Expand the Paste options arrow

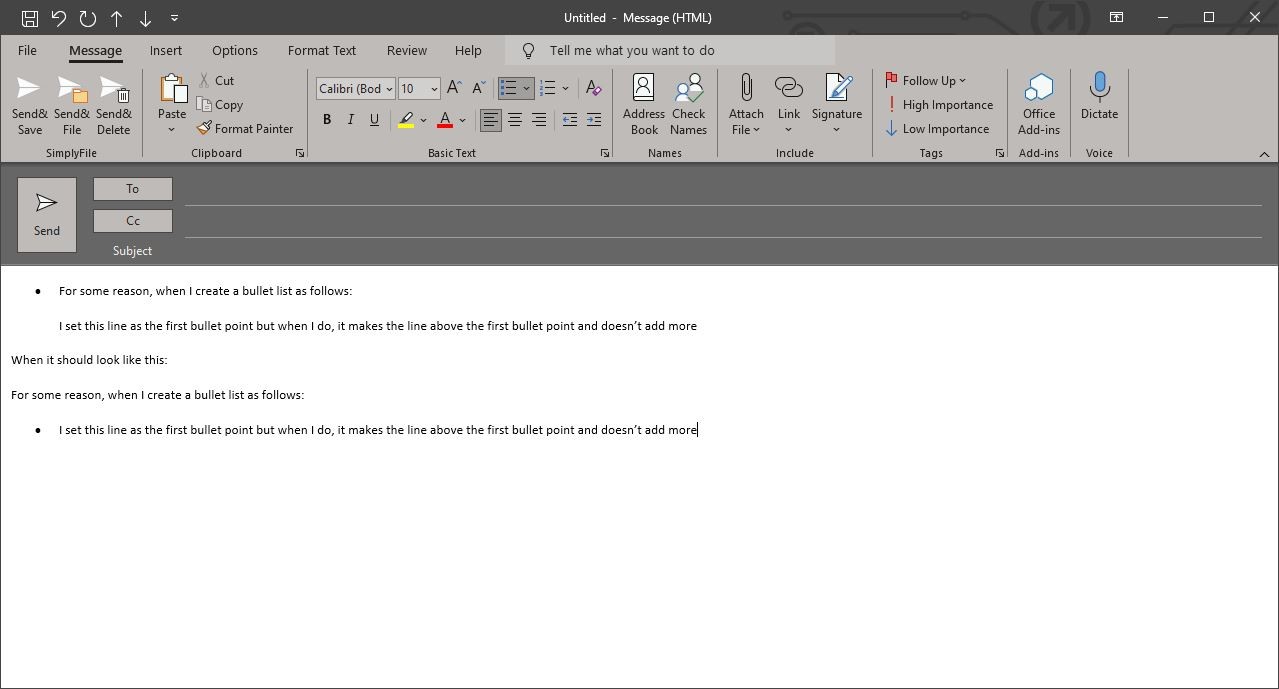171,130
